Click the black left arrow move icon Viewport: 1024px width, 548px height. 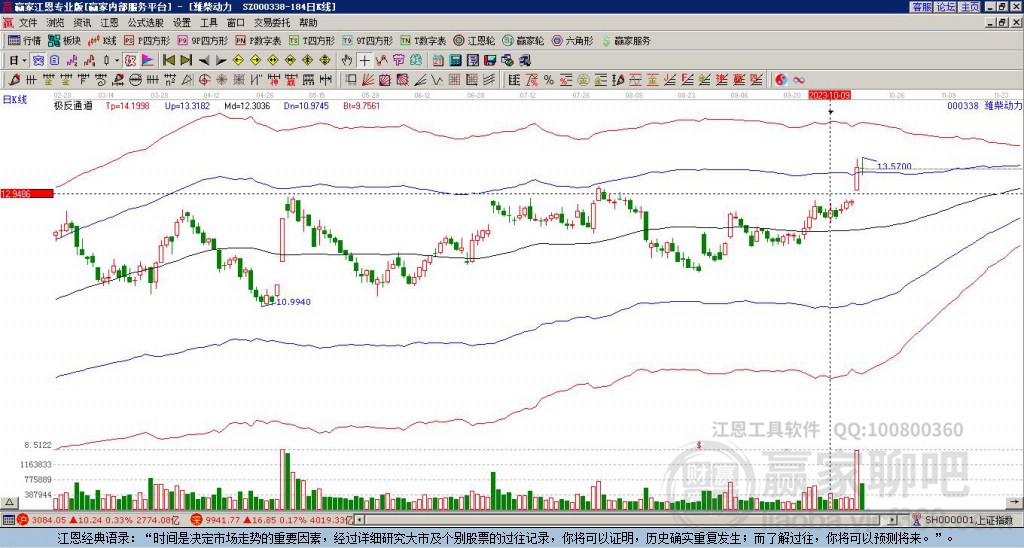pos(204,61)
